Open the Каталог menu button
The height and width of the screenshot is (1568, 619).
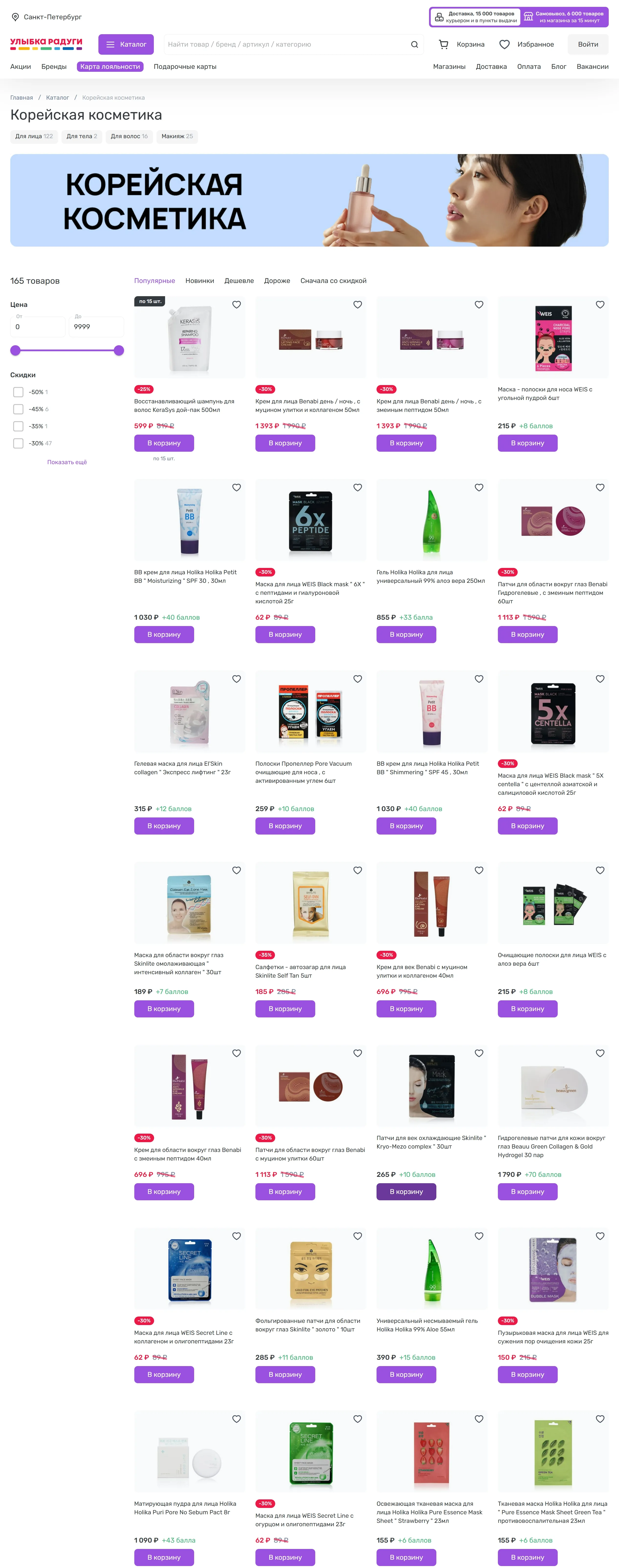[126, 44]
